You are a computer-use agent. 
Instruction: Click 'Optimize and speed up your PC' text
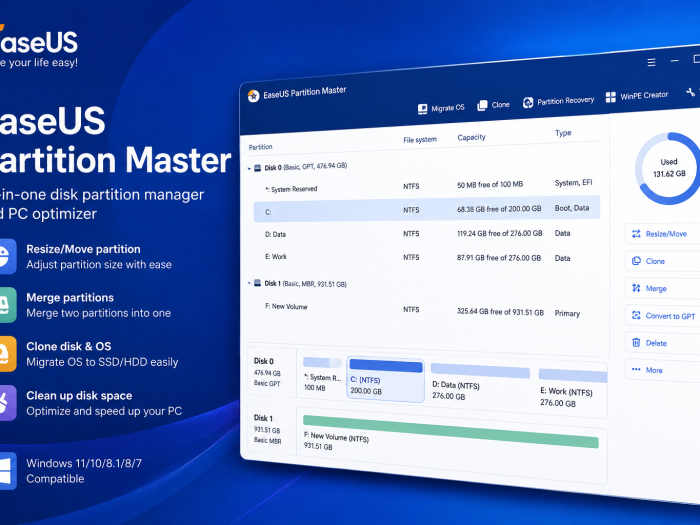pyautogui.click(x=104, y=411)
